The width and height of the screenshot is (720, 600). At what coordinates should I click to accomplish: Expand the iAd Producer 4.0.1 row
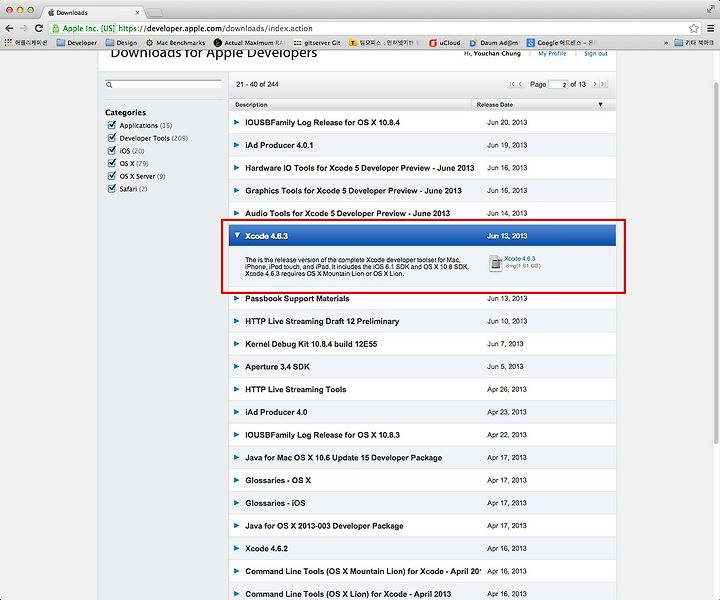pos(236,145)
